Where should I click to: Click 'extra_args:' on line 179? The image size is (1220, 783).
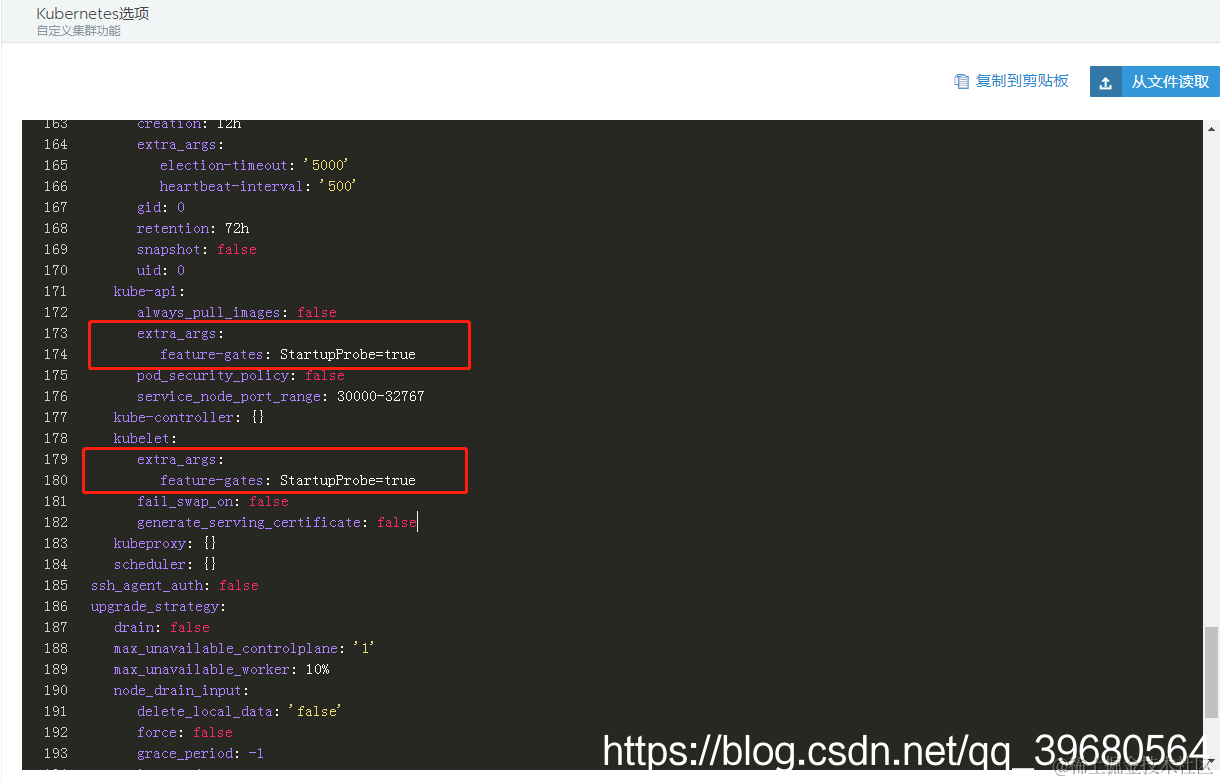(x=181, y=459)
